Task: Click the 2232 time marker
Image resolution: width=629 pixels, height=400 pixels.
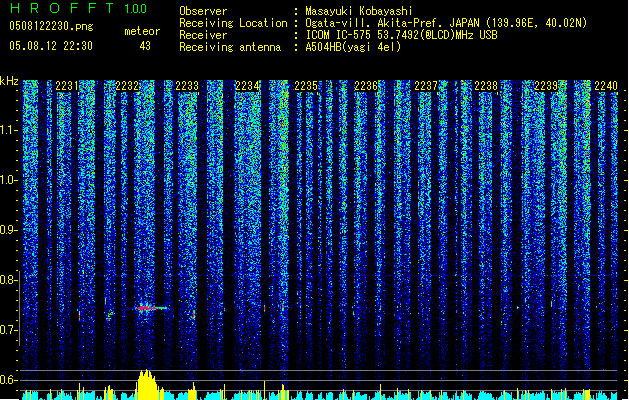Action: (x=127, y=86)
